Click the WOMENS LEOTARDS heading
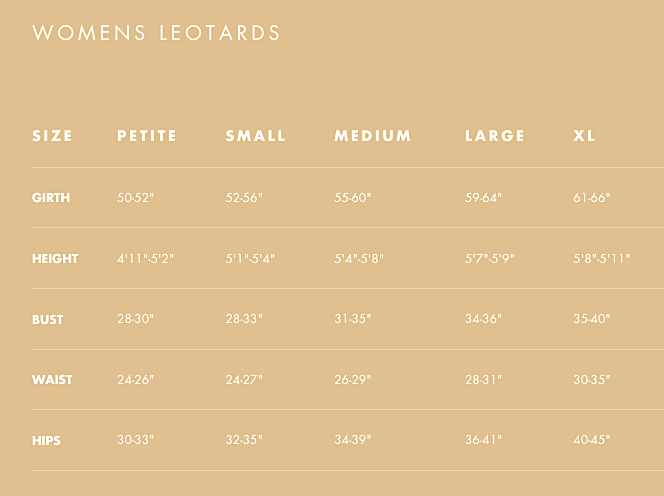The height and width of the screenshot is (496, 664). (156, 33)
